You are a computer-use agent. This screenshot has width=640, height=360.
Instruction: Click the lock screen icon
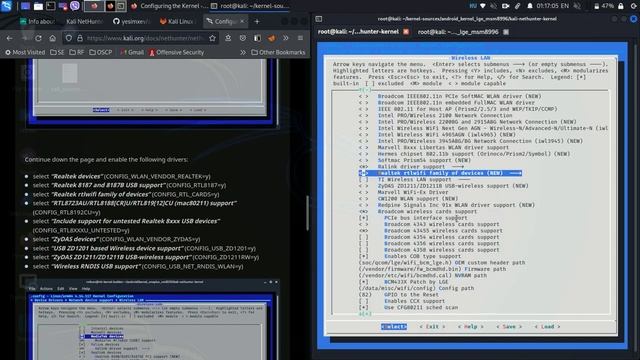pos(621,6)
